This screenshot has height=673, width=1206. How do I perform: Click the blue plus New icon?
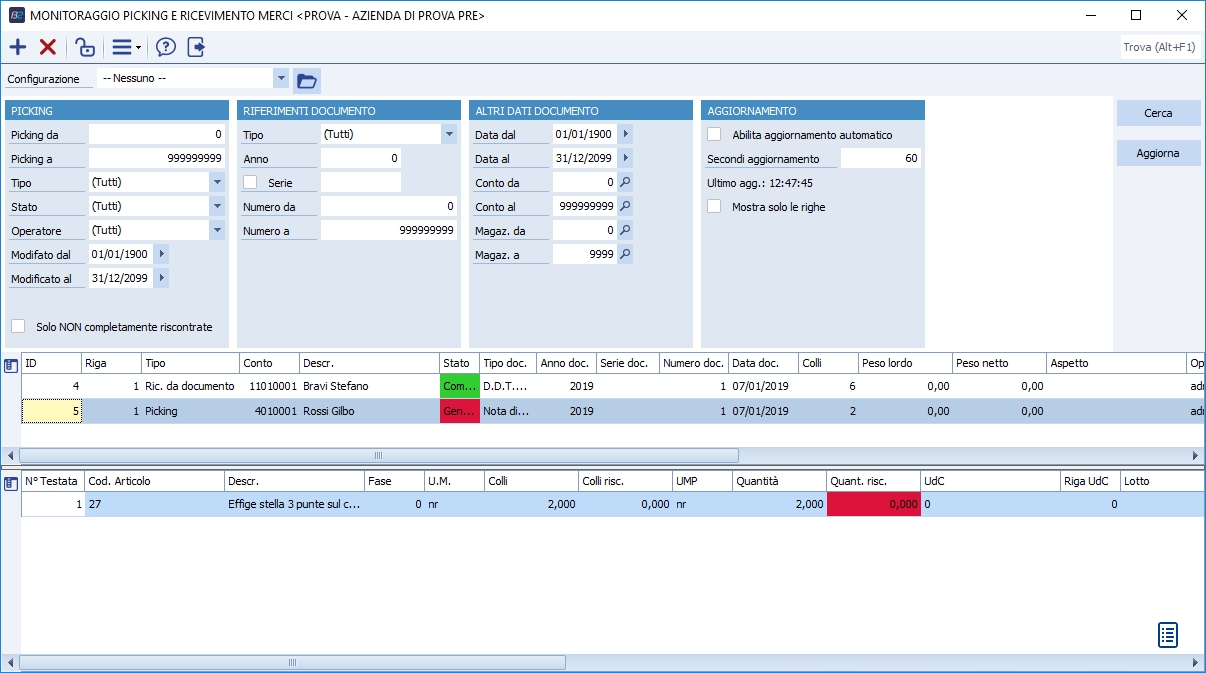pos(18,47)
